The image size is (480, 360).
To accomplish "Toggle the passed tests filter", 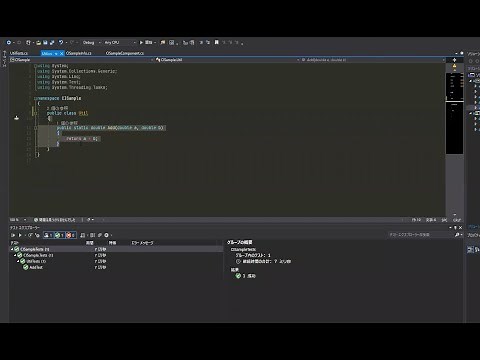I will 59,235.
